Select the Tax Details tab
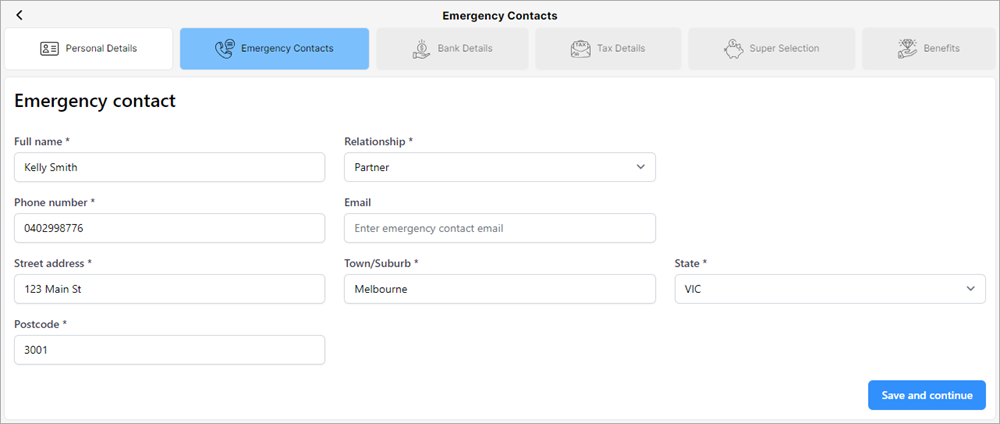The height and width of the screenshot is (424, 1000). [608, 48]
